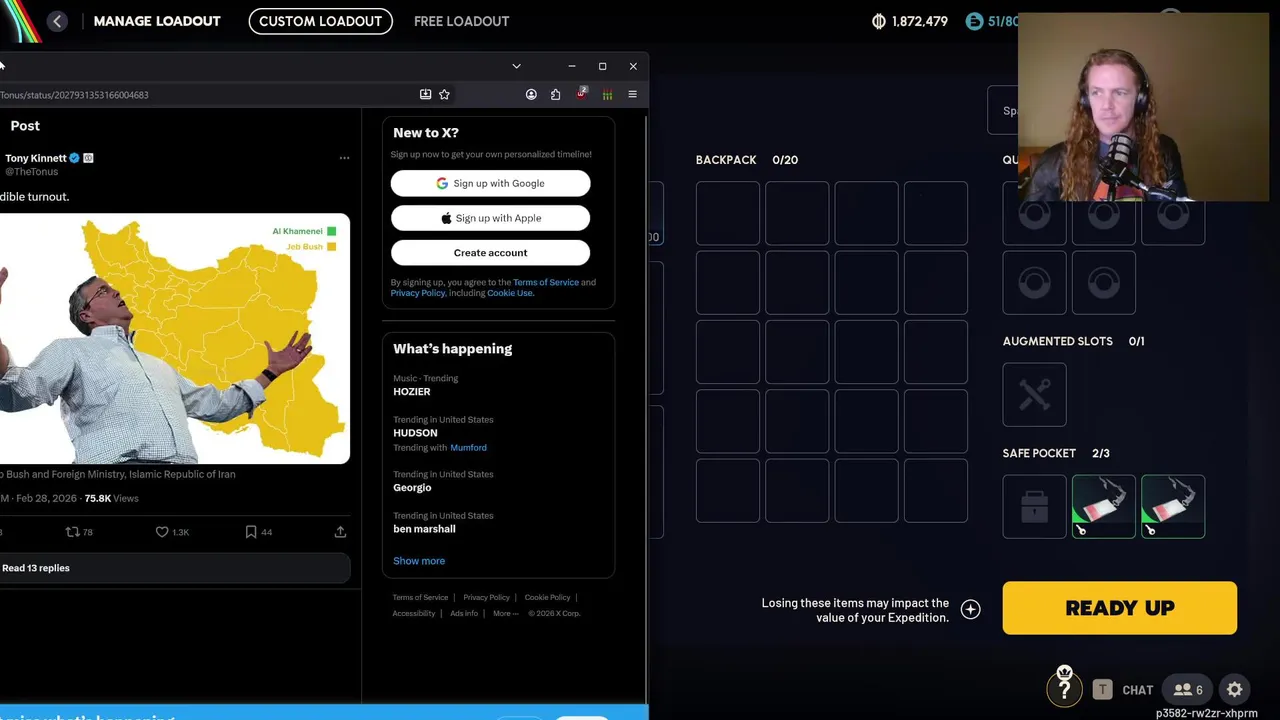Image resolution: width=1280 pixels, height=720 pixels.
Task: Open the help question mark icon
Action: tap(1064, 689)
